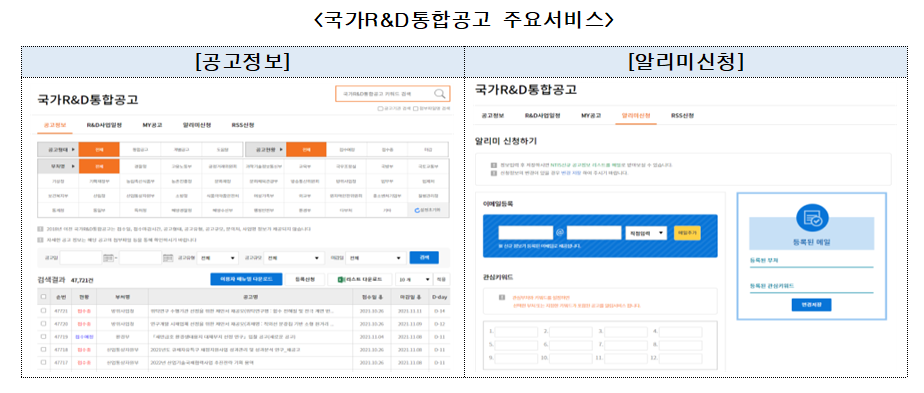This screenshot has width=924, height=393.
Task: Click the email domain field after the @
Action: point(594,233)
